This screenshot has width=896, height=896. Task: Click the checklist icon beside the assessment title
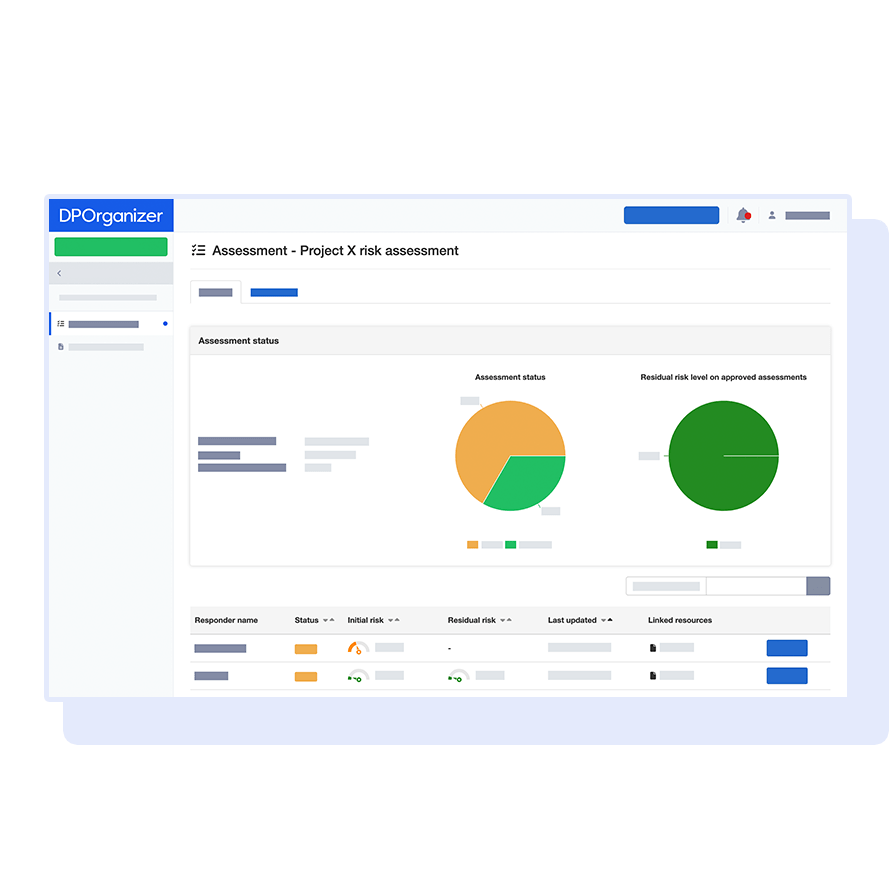[x=199, y=250]
